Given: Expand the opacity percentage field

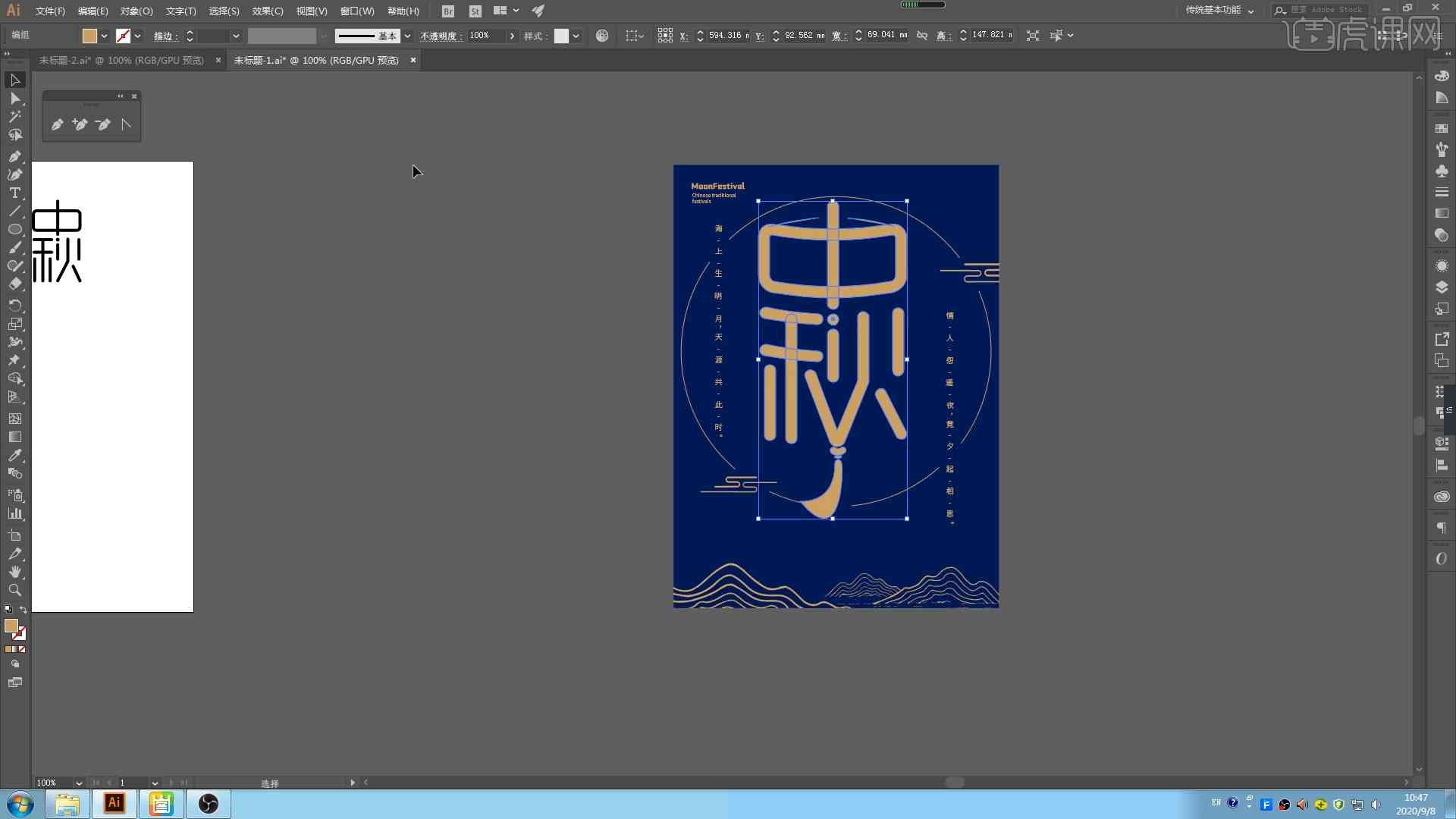Looking at the screenshot, I should pyautogui.click(x=512, y=35).
